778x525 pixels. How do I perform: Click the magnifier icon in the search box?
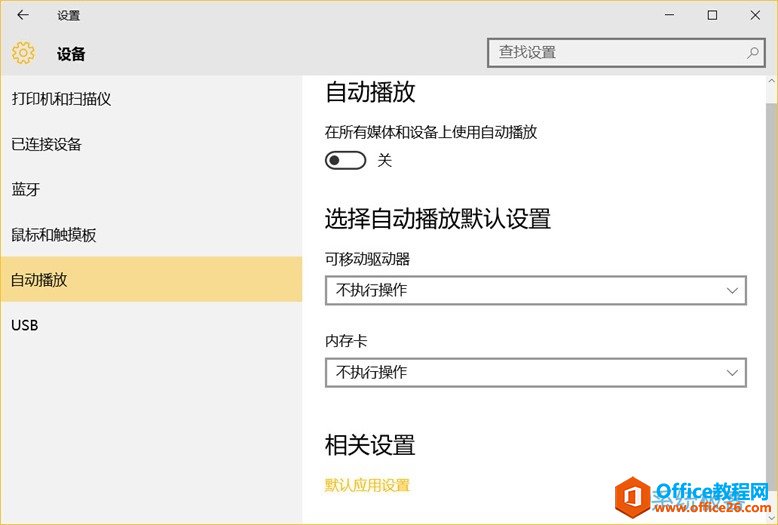pyautogui.click(x=752, y=52)
